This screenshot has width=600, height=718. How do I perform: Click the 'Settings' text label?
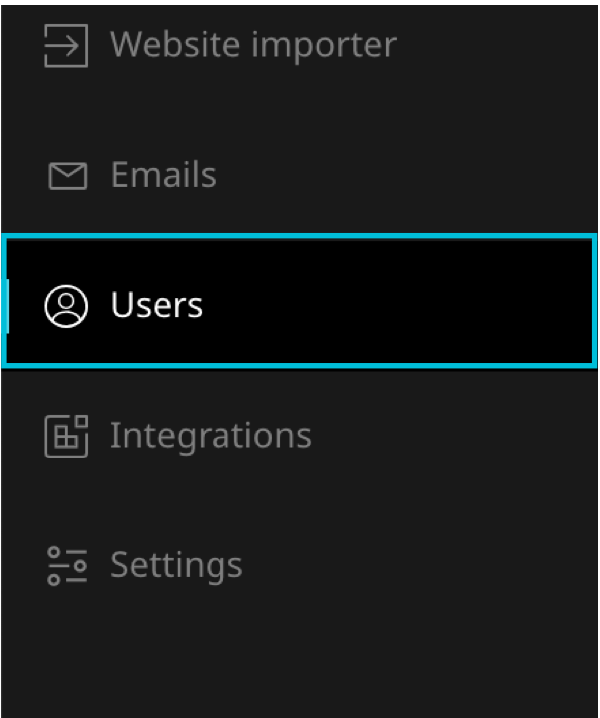tap(176, 566)
